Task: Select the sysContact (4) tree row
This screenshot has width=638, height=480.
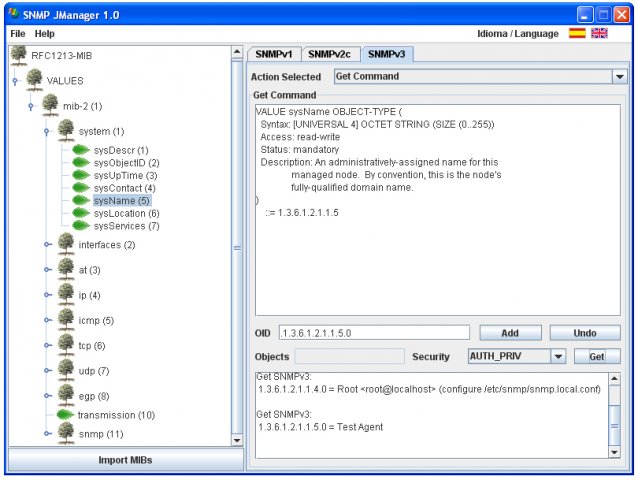Action: (x=125, y=188)
